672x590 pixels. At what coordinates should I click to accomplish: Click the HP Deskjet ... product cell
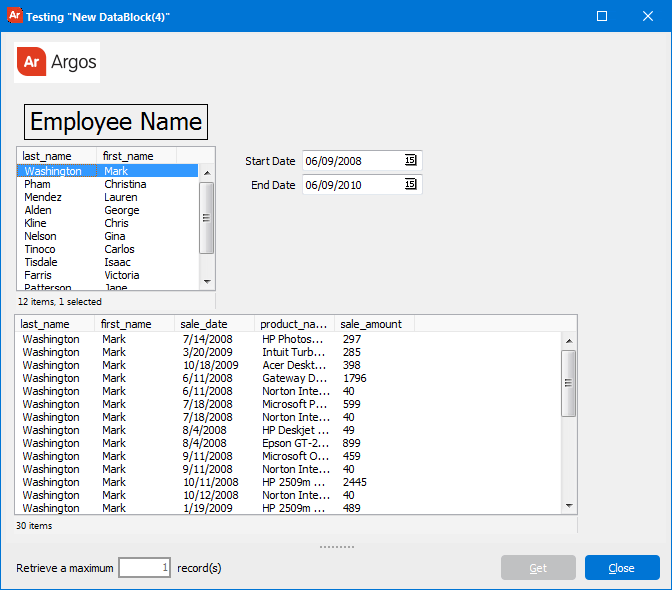[x=296, y=430]
